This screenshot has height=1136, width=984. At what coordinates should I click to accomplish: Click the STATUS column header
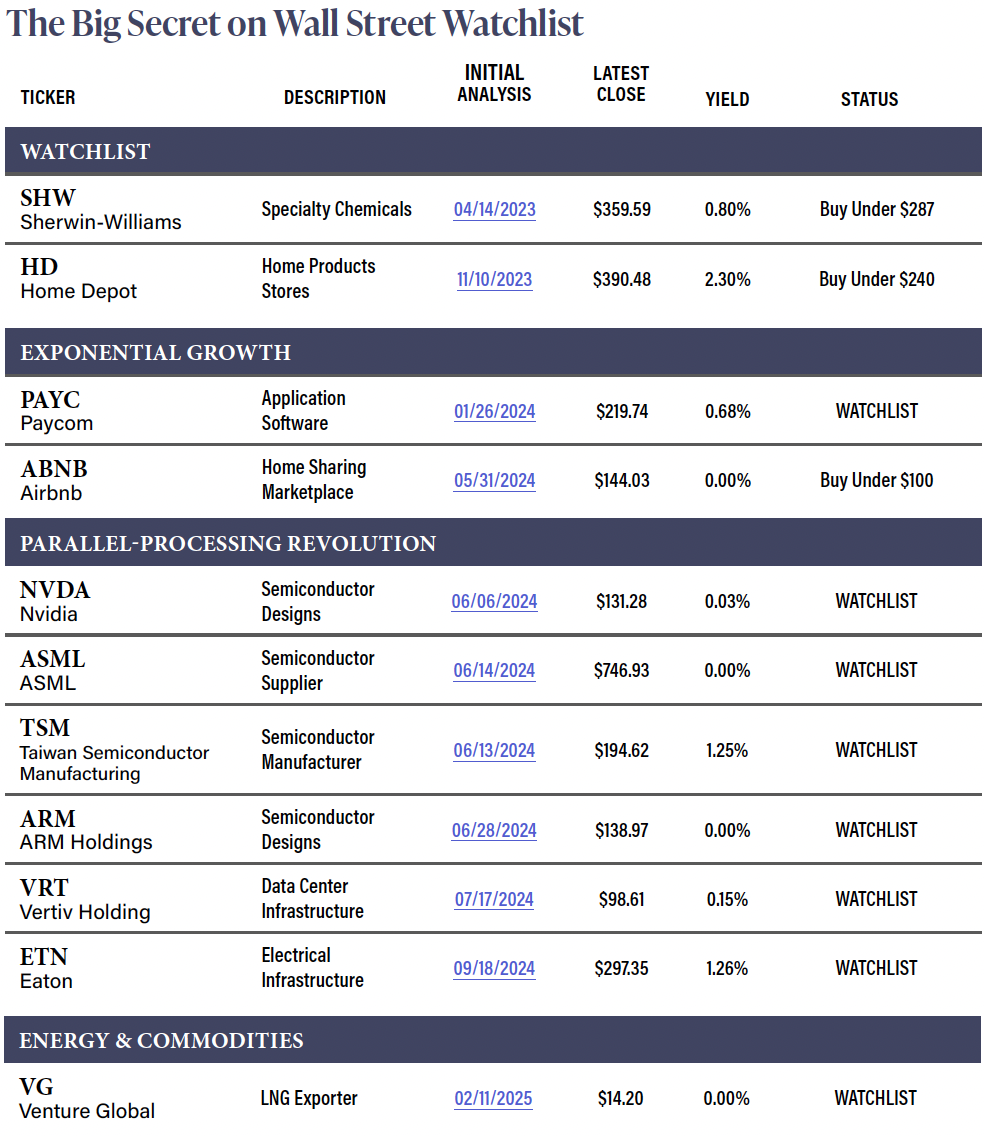coord(869,99)
